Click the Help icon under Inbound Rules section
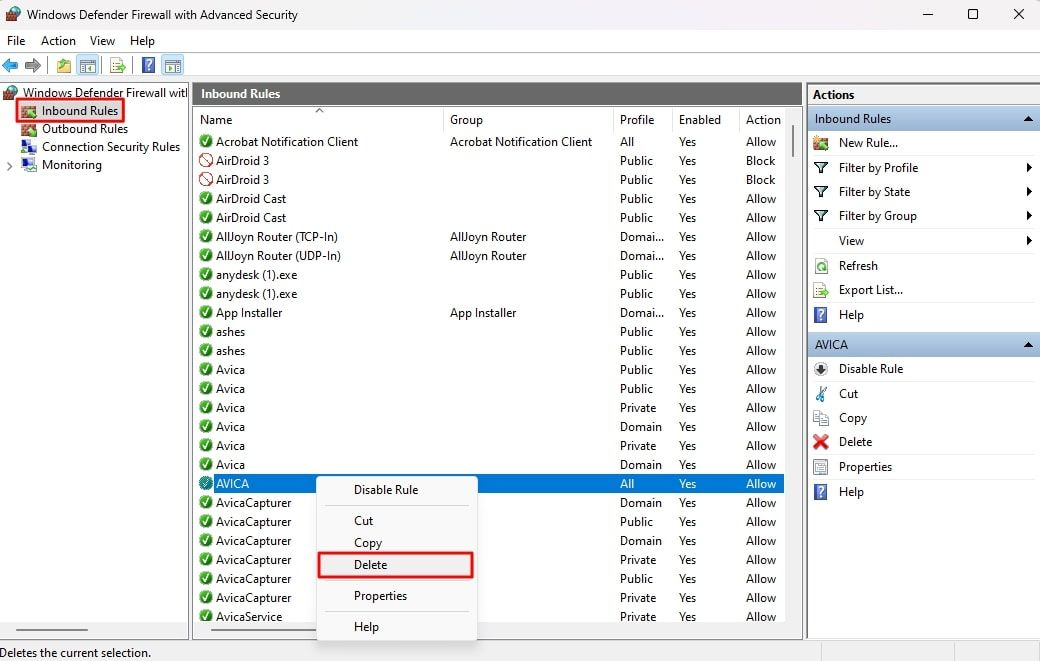 point(821,314)
